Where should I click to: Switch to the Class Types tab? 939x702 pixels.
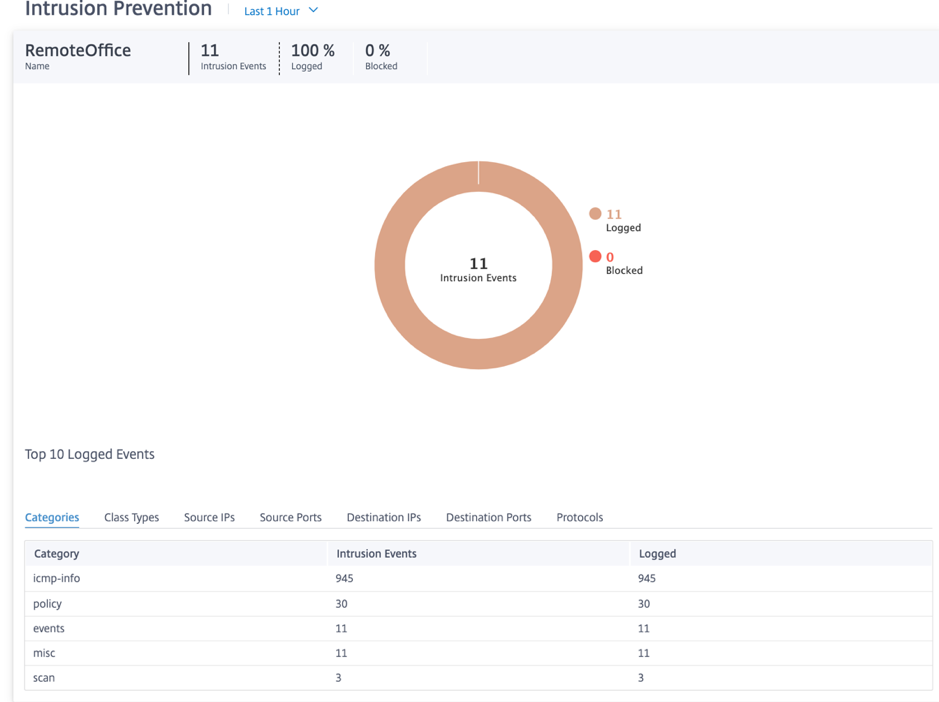click(132, 517)
